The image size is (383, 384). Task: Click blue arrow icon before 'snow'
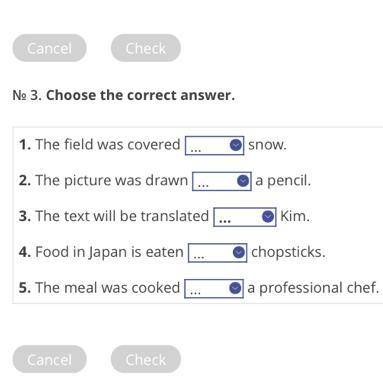(x=236, y=145)
